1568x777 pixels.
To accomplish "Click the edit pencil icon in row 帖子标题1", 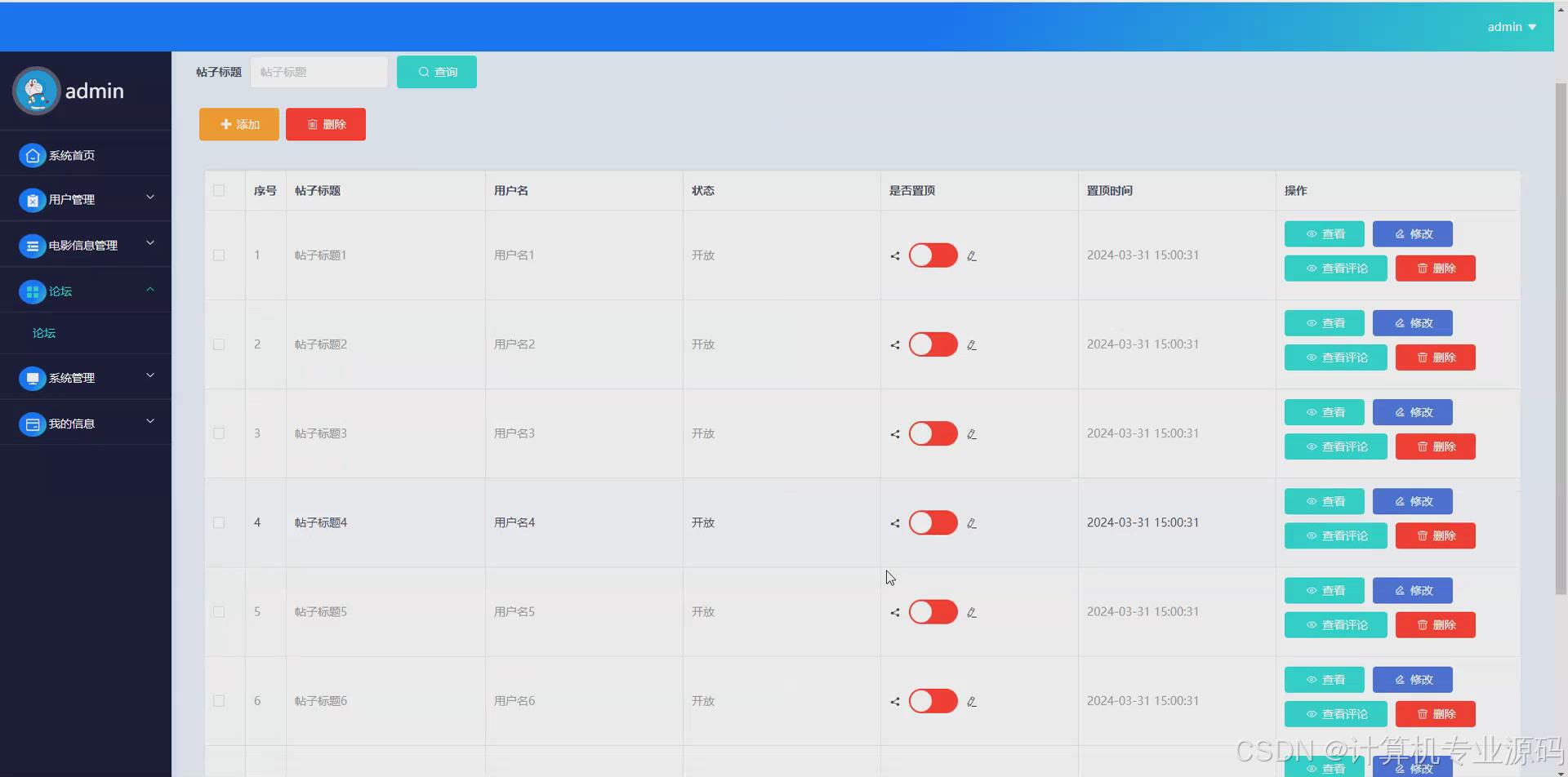I will [972, 255].
